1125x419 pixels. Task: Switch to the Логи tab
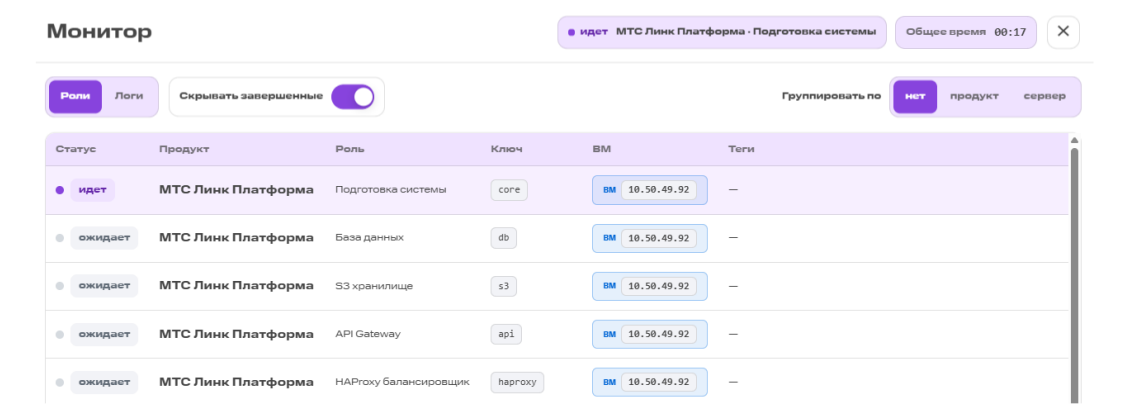click(129, 96)
